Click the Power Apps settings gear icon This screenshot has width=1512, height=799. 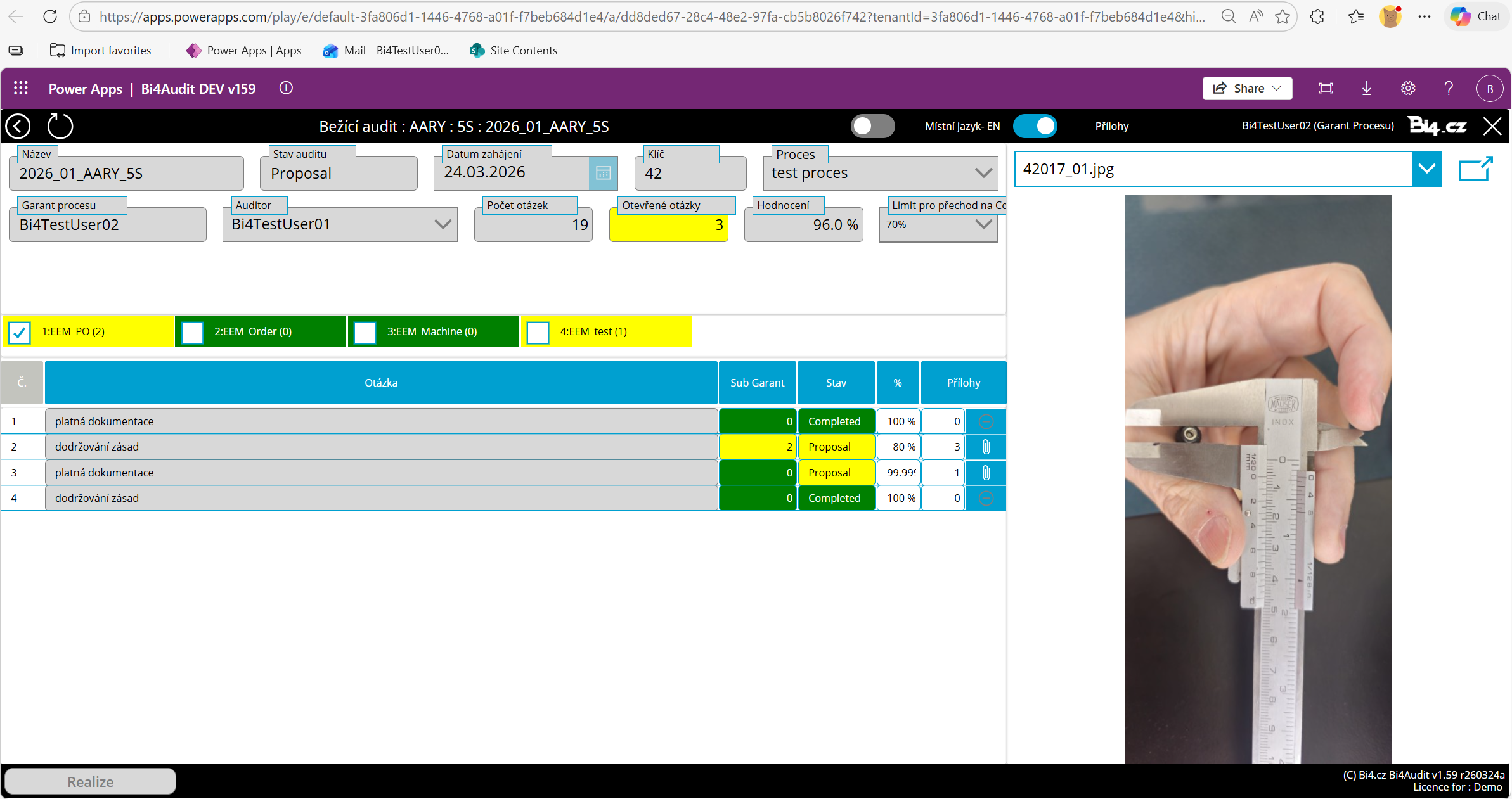(x=1407, y=88)
